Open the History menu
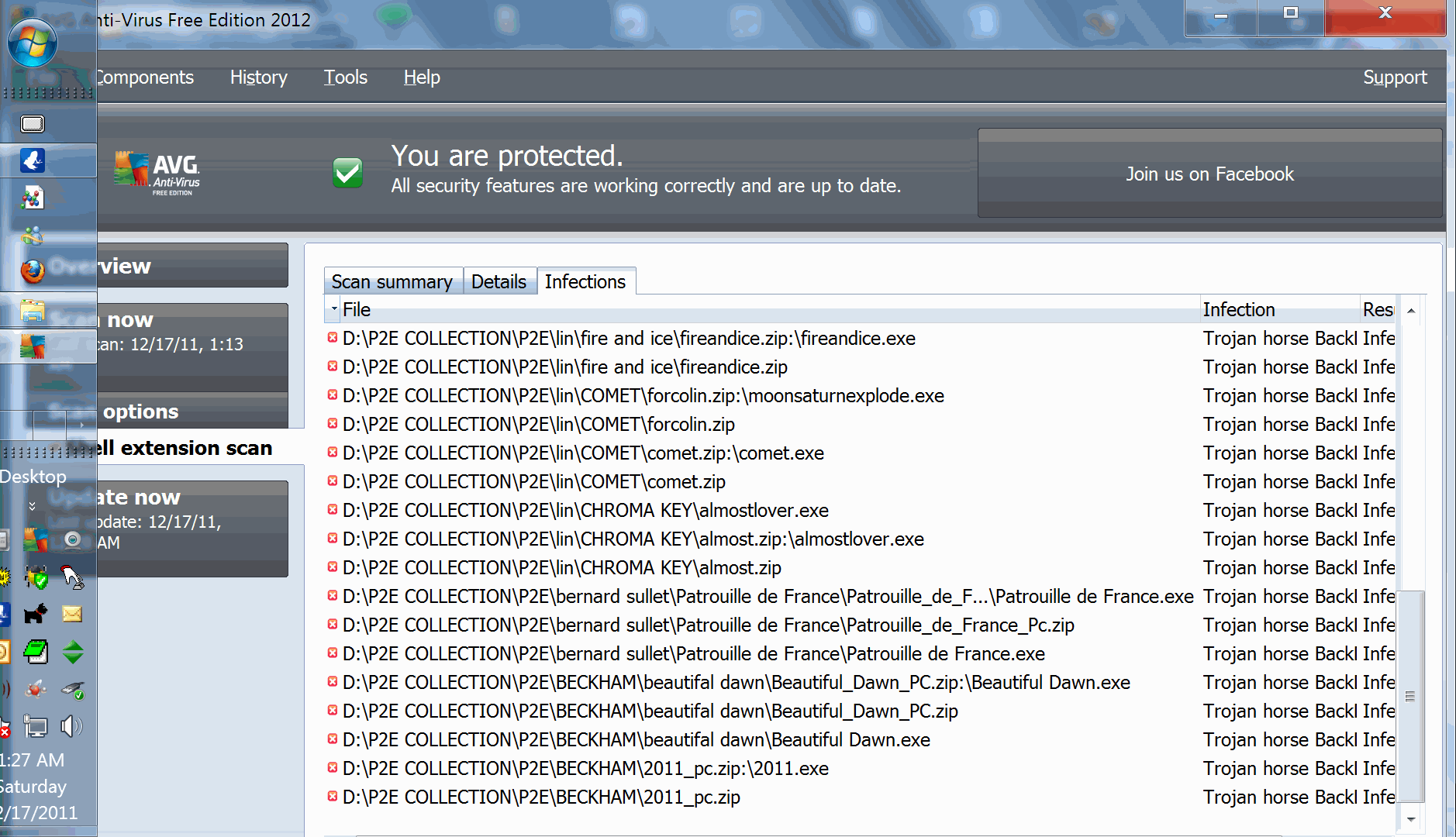The image size is (1456, 837). 258,77
